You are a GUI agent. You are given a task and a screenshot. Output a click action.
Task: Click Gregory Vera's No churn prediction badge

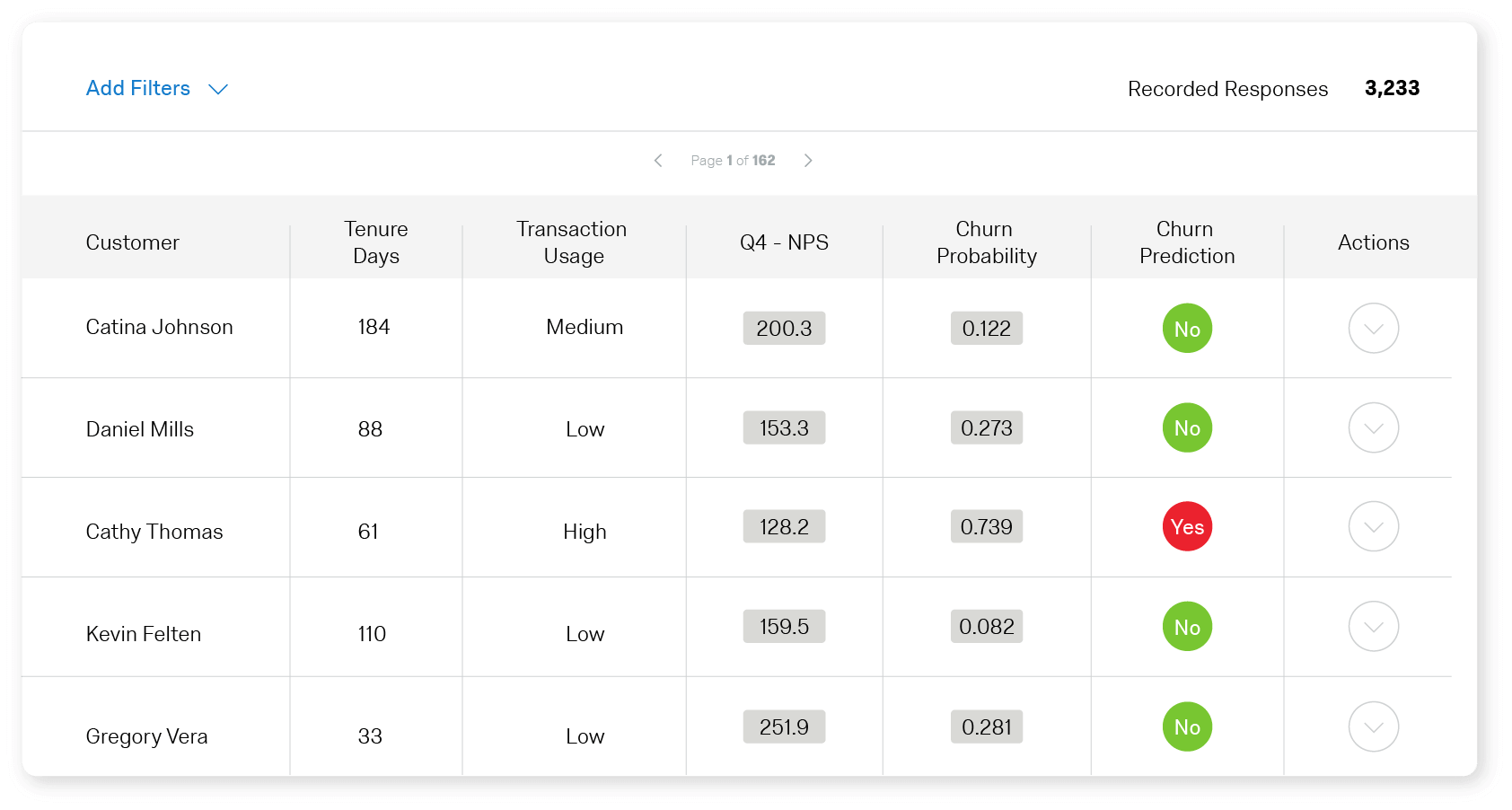point(1187,726)
